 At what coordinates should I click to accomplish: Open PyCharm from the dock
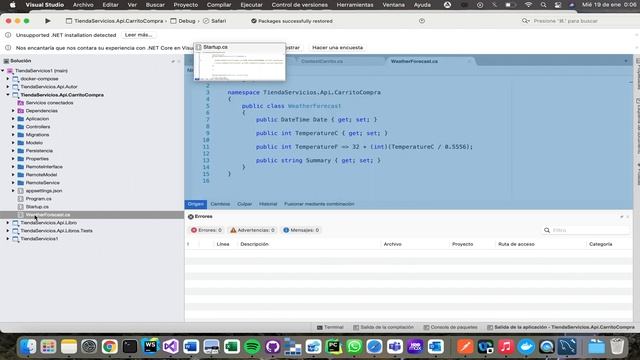pos(334,347)
